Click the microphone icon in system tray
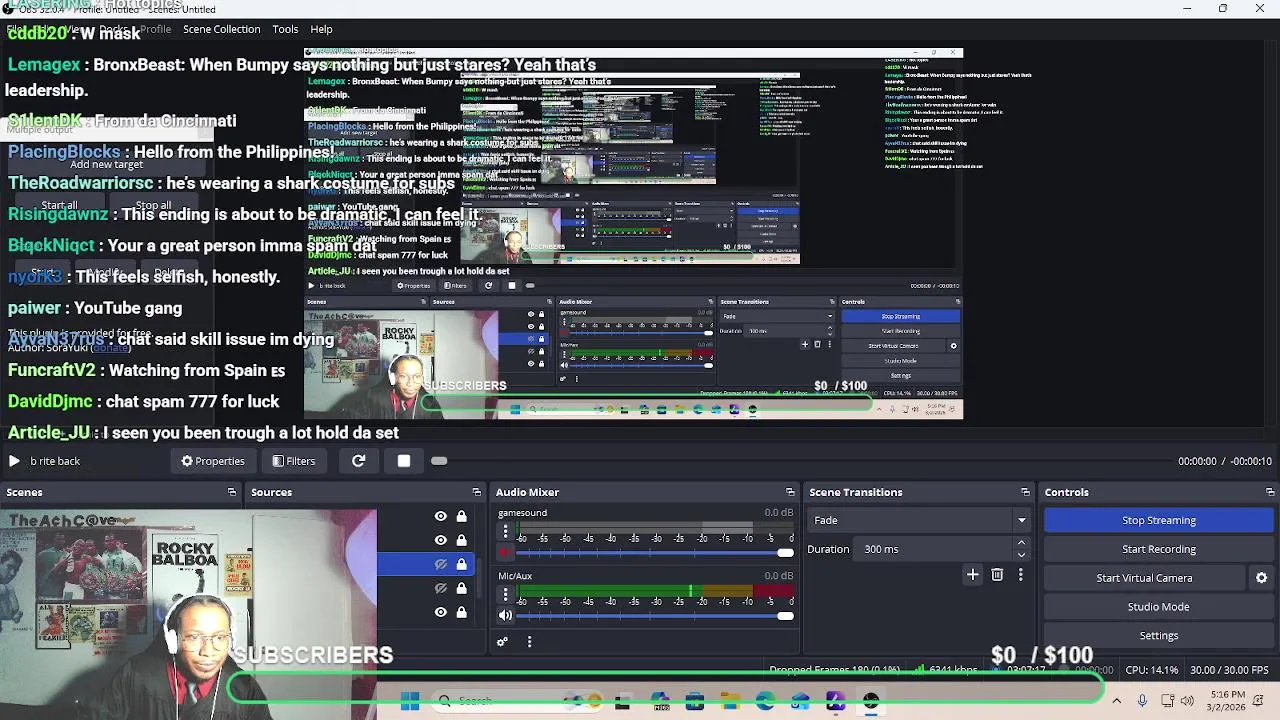 (x=1142, y=701)
